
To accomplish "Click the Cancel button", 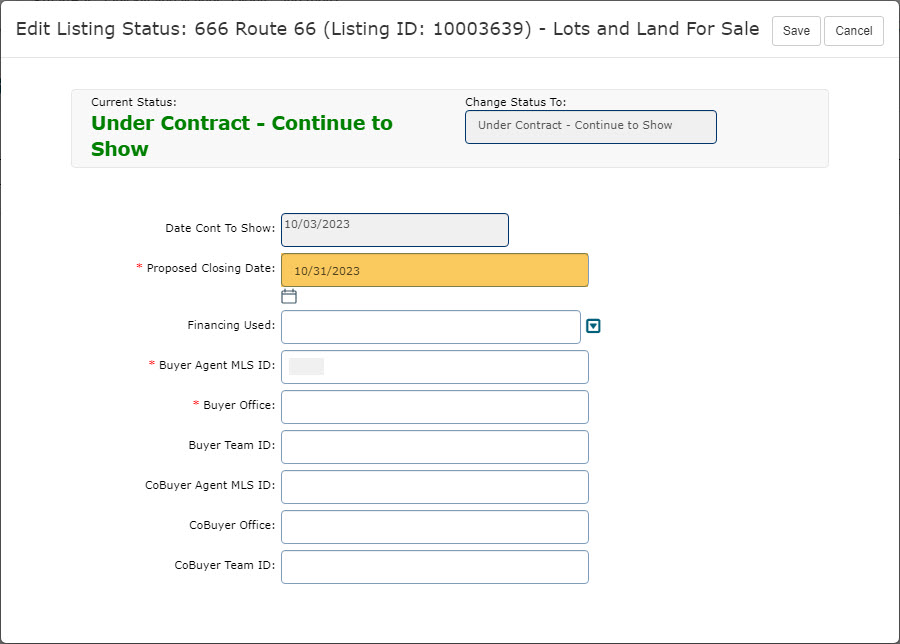I will (853, 31).
